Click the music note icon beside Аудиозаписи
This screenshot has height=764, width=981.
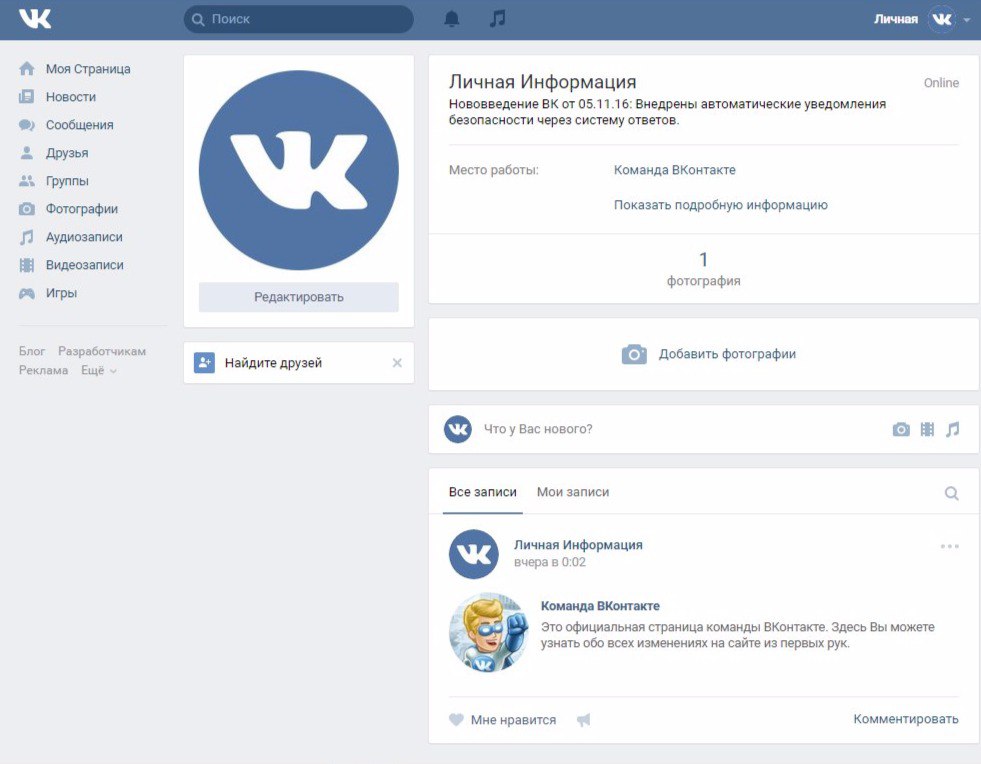point(27,237)
